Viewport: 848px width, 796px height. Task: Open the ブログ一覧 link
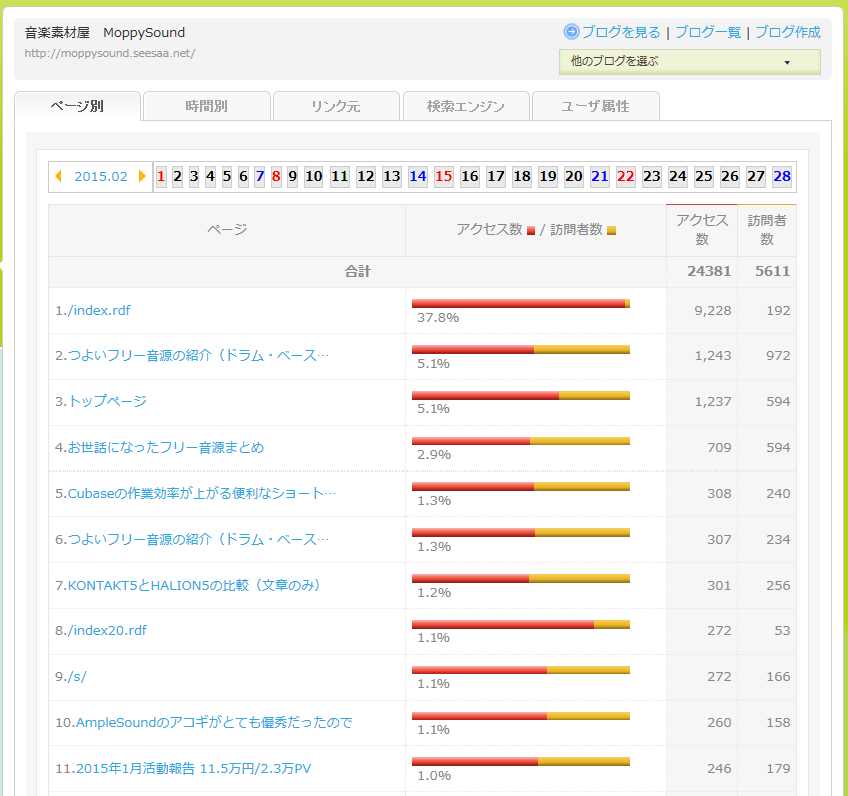(708, 32)
